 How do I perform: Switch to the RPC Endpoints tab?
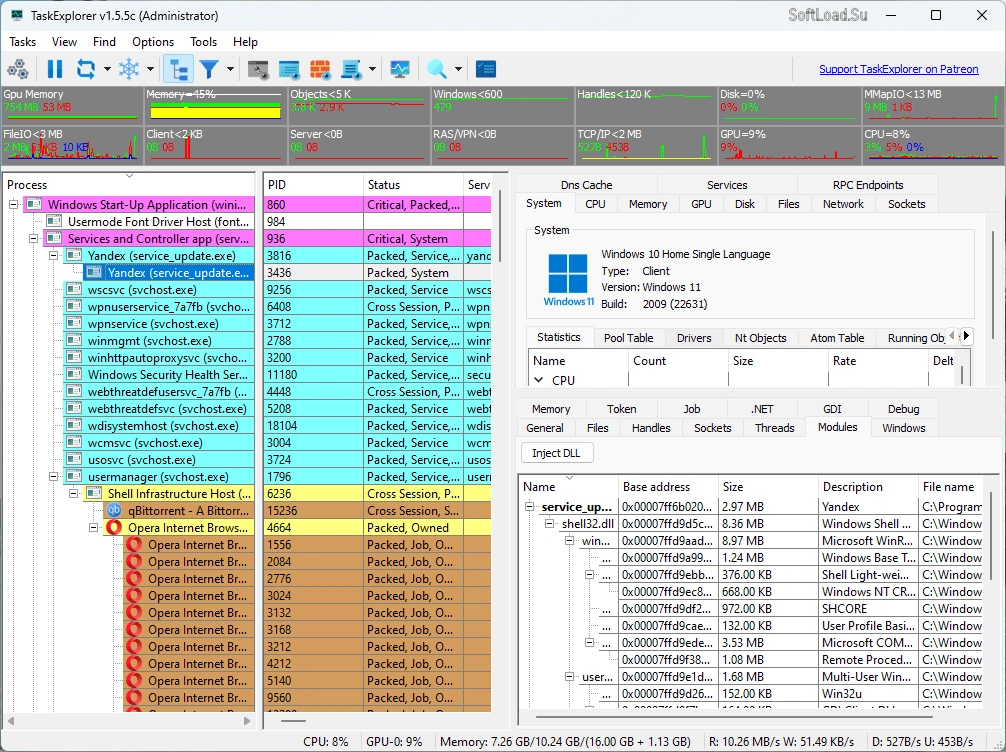click(x=867, y=185)
